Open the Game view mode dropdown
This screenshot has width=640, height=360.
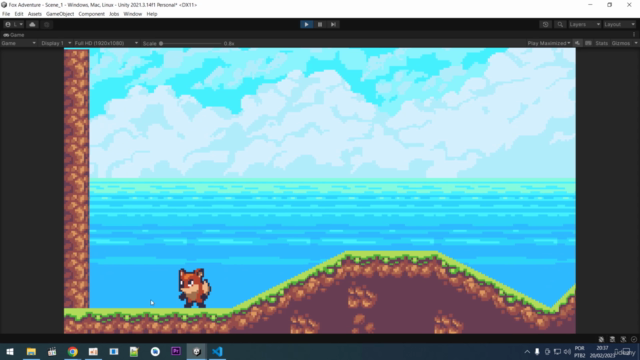tap(18, 43)
